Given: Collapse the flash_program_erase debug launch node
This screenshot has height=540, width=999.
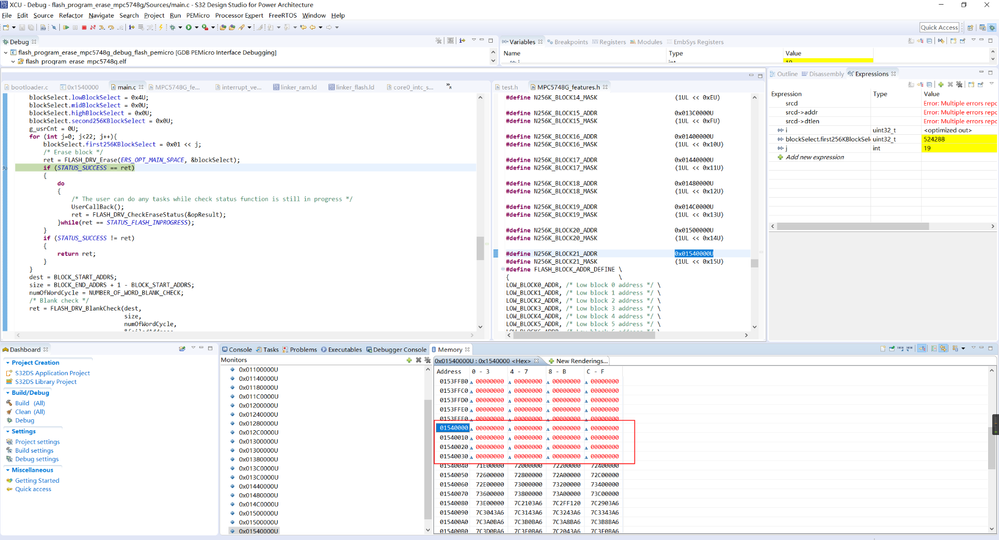Looking at the screenshot, I should (6, 53).
